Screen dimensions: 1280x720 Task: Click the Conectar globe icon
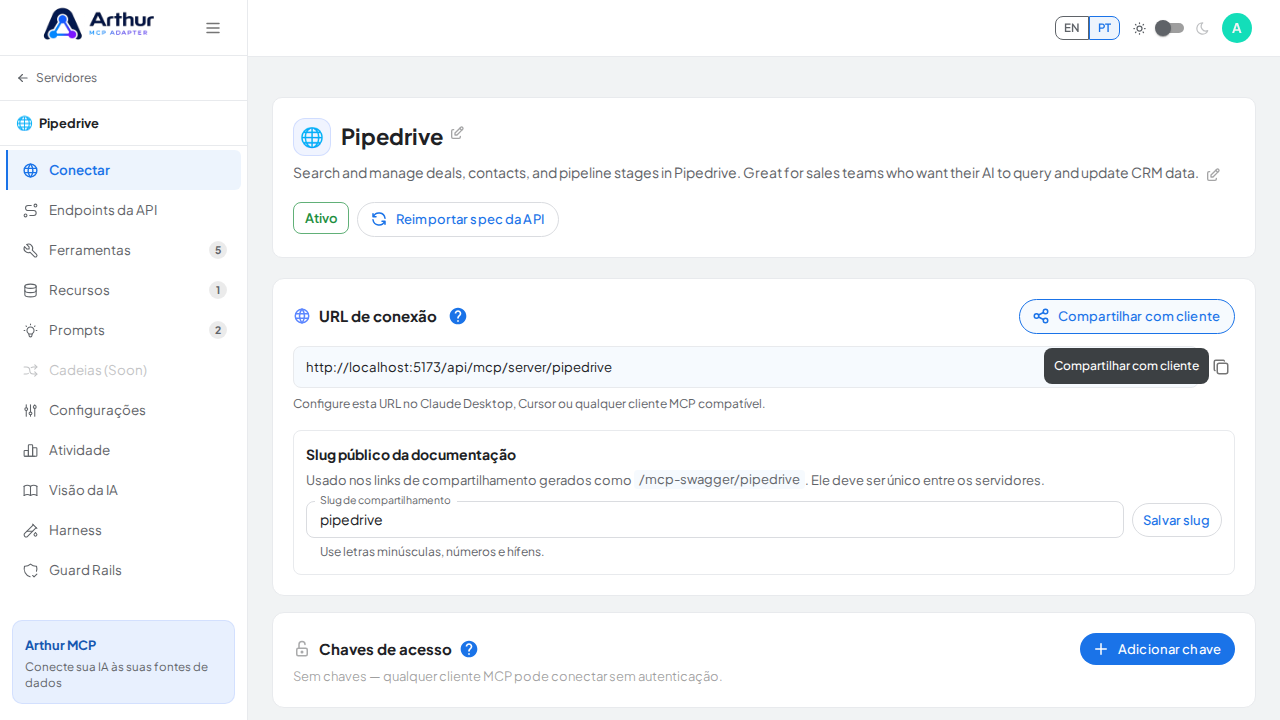(x=30, y=170)
